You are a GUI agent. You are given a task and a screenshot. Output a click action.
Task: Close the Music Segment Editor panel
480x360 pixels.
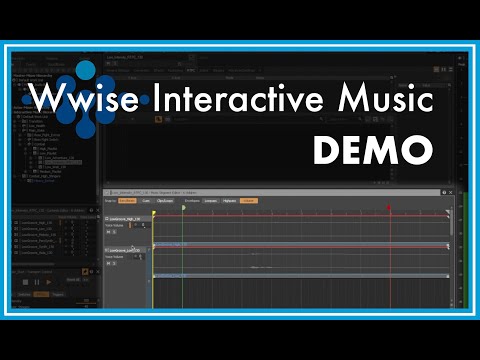[450, 192]
